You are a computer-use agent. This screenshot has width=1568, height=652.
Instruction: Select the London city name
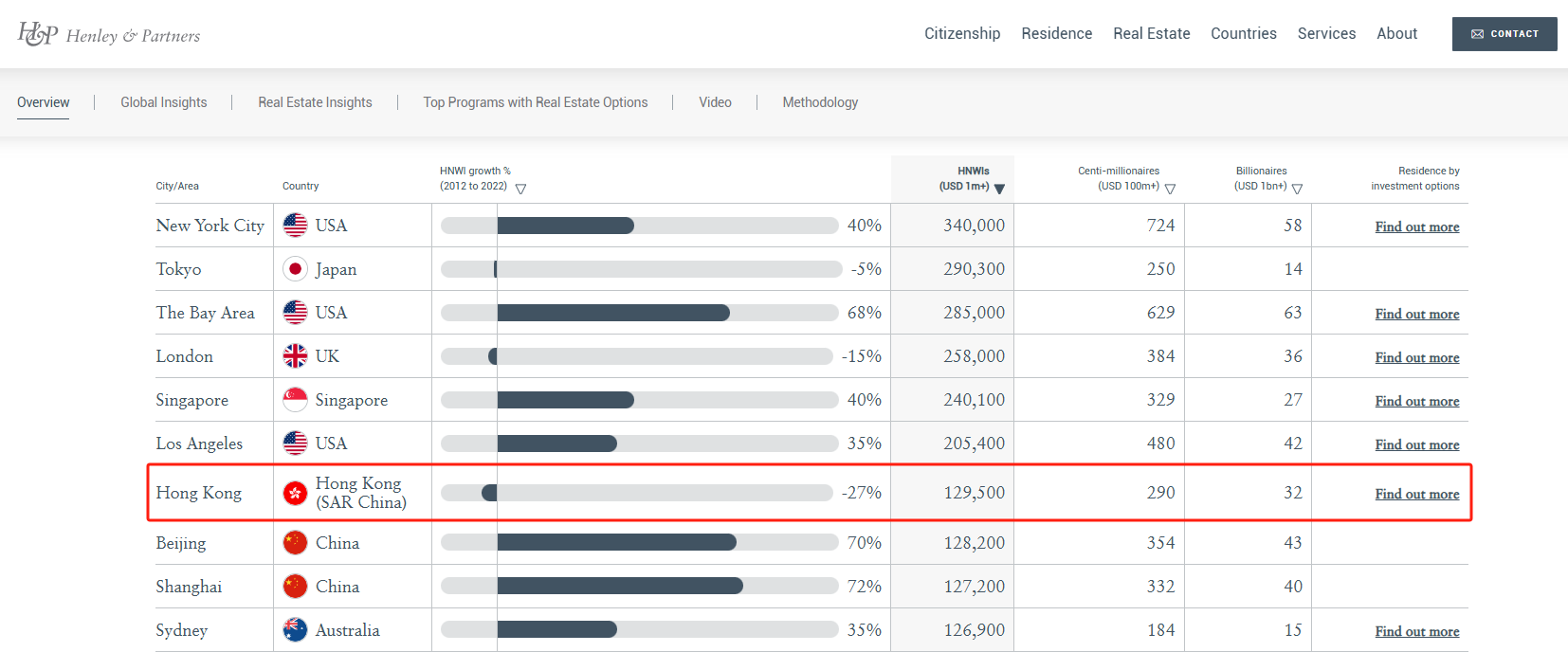tap(185, 356)
